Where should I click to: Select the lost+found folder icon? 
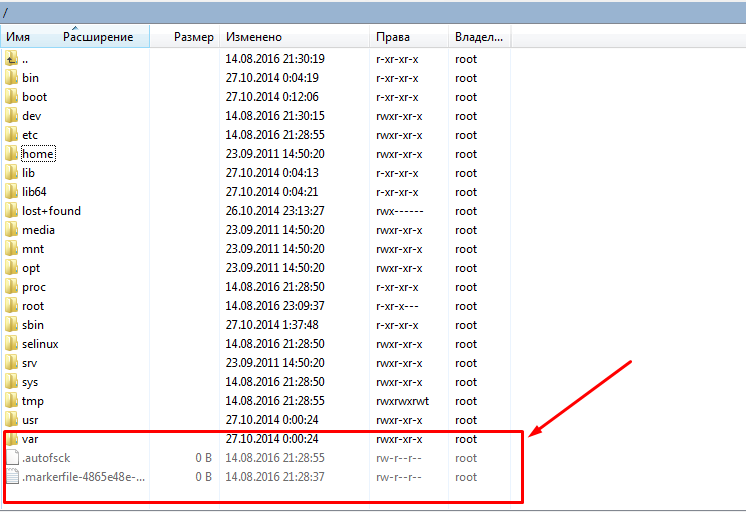12,211
